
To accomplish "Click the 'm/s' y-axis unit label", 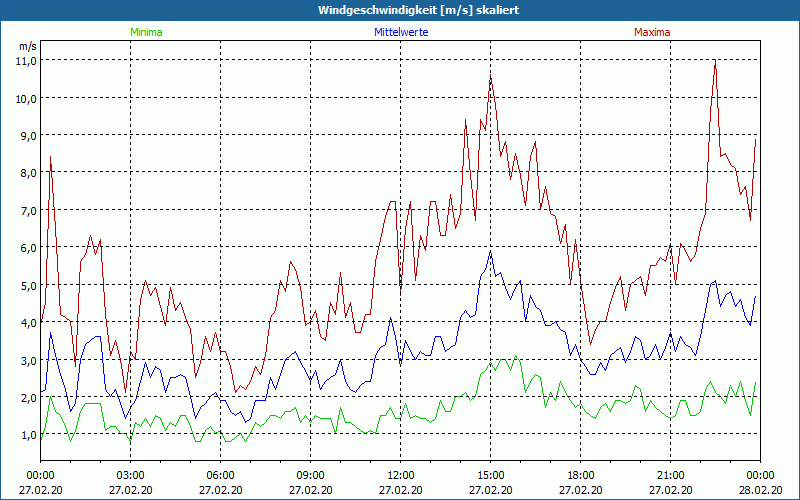I will click(28, 46).
